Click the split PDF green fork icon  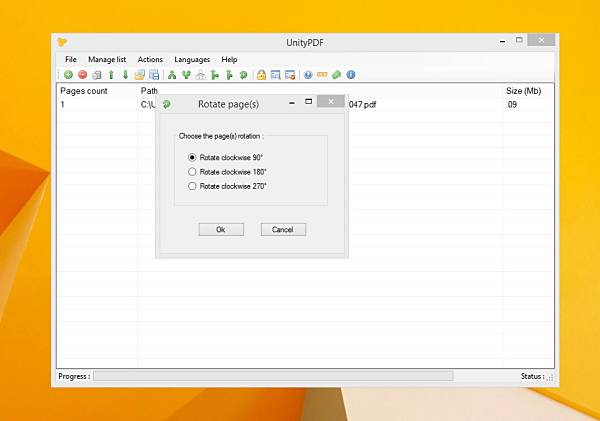point(186,75)
